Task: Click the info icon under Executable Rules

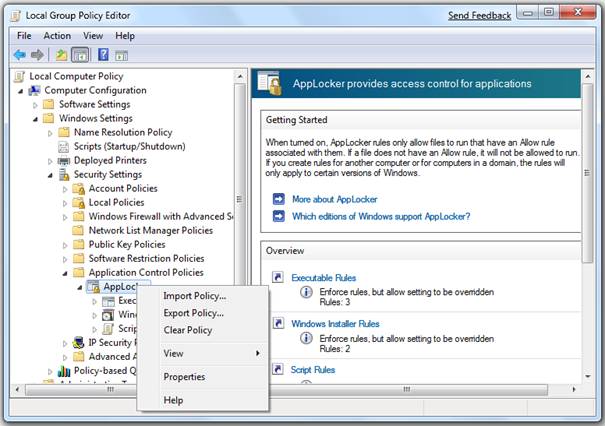Action: (306, 292)
